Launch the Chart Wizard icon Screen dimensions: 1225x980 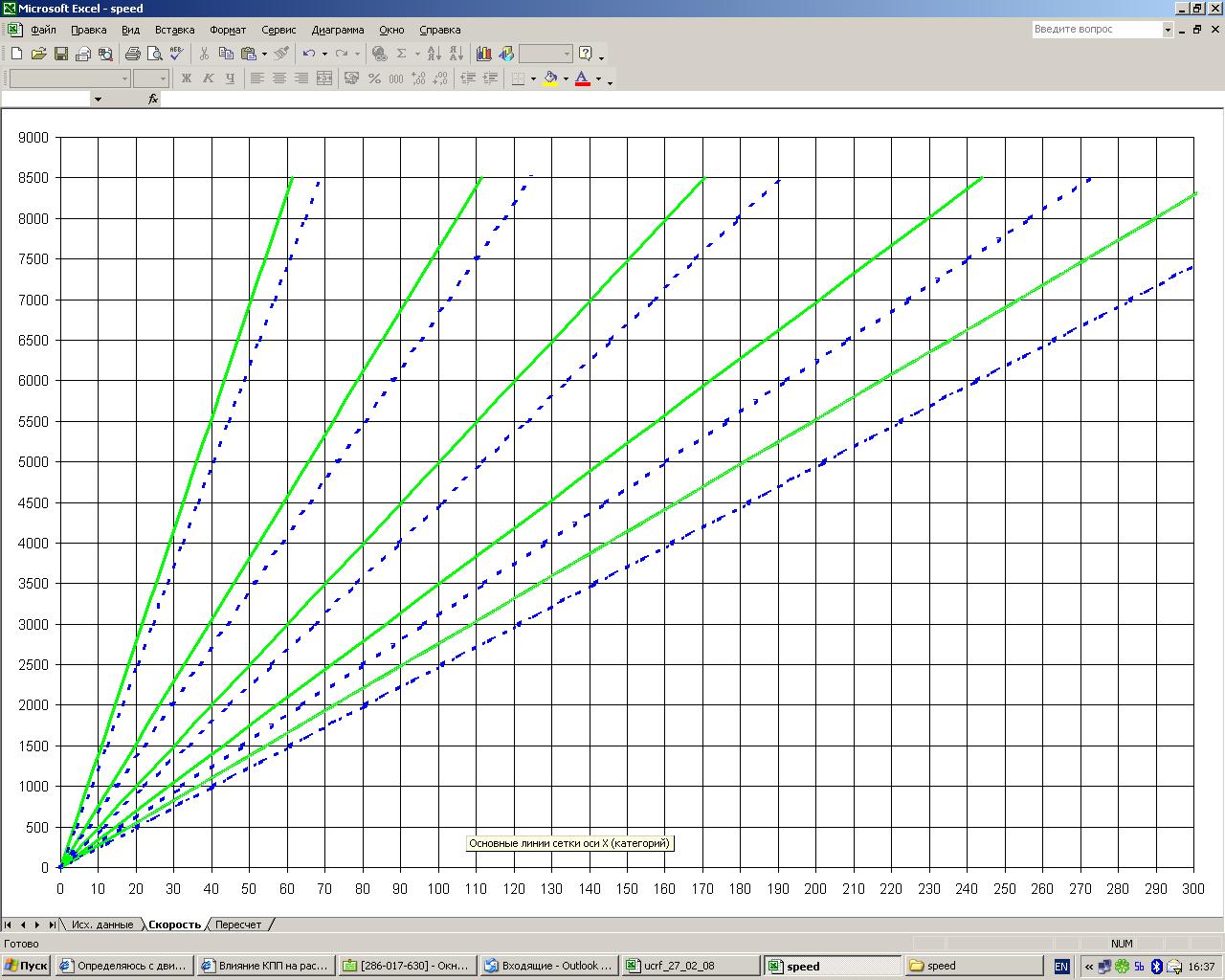483,54
